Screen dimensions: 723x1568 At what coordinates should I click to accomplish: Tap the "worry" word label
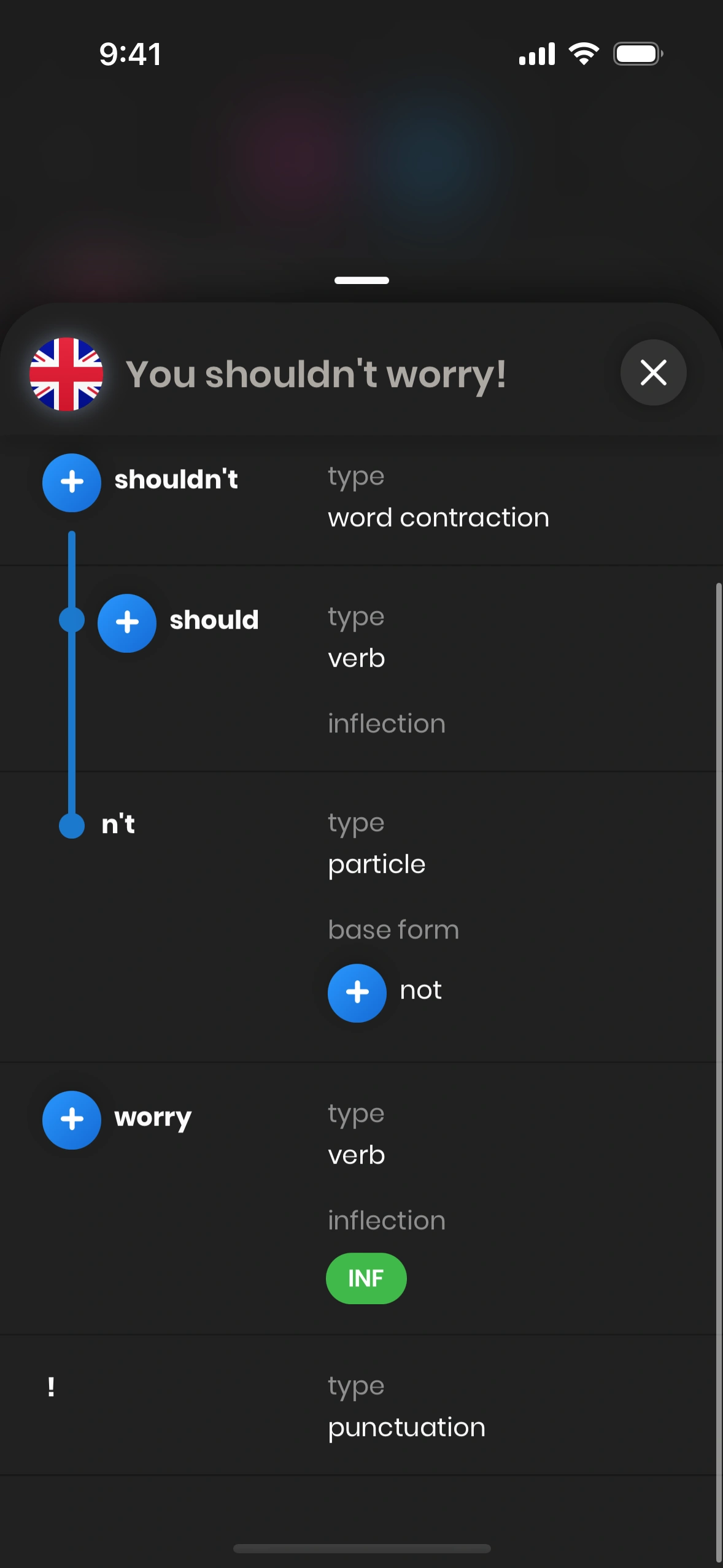[x=153, y=1118]
